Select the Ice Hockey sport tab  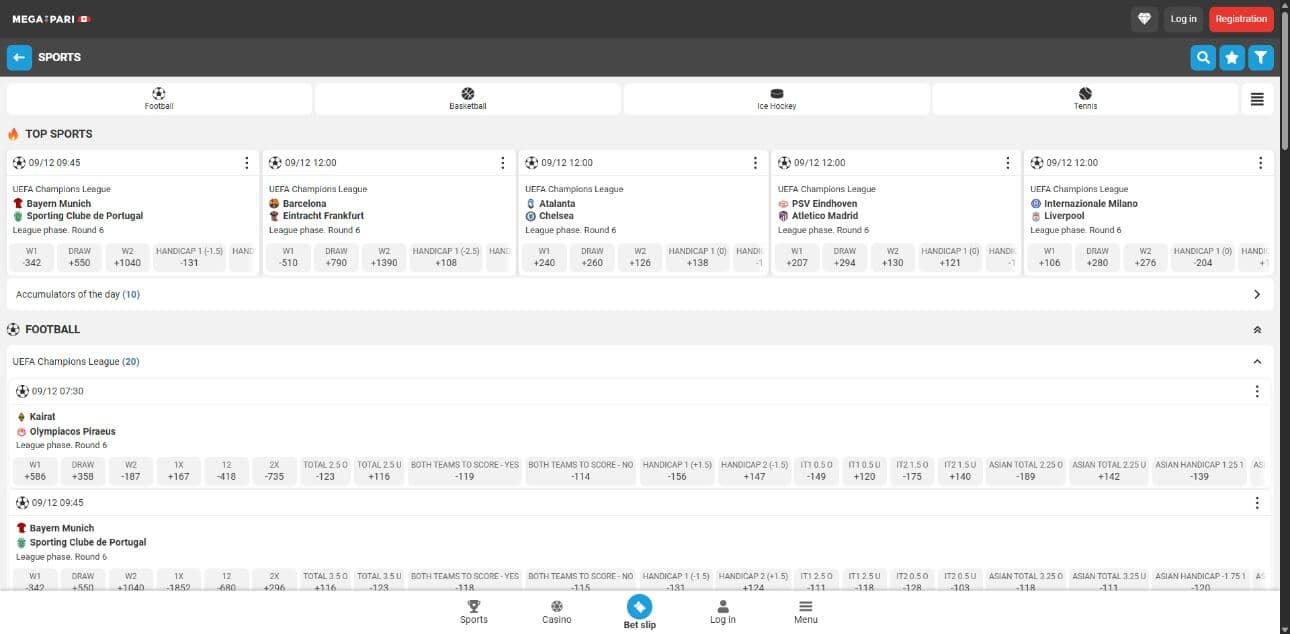coord(776,99)
